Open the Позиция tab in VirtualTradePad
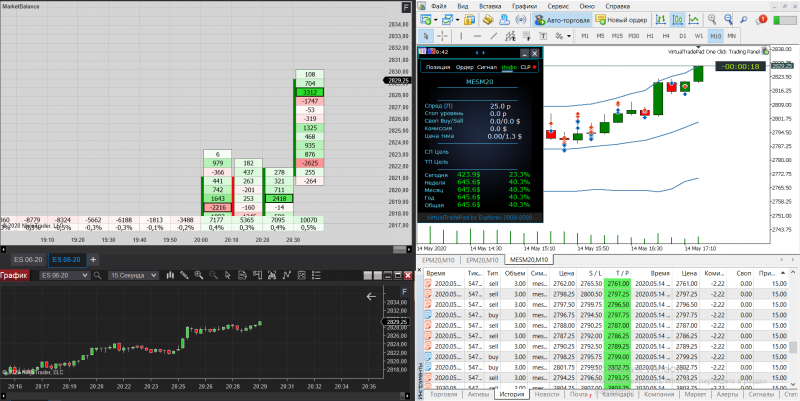 438,67
